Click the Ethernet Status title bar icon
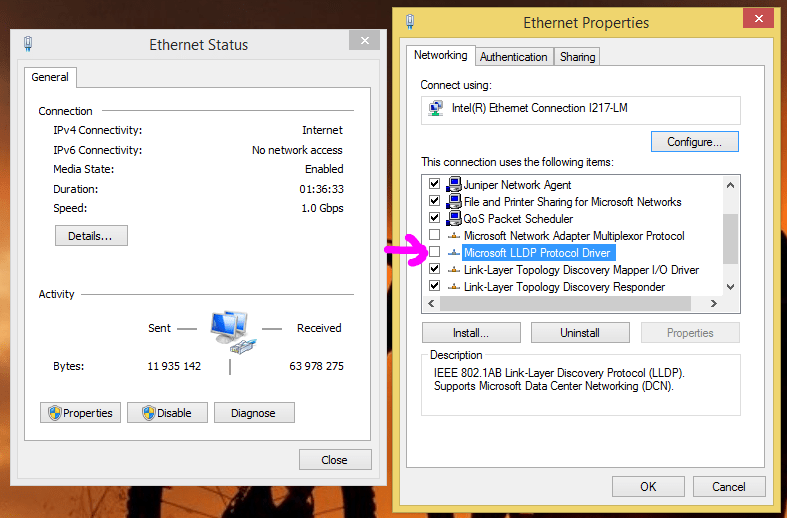The width and height of the screenshot is (787, 518). 28,44
